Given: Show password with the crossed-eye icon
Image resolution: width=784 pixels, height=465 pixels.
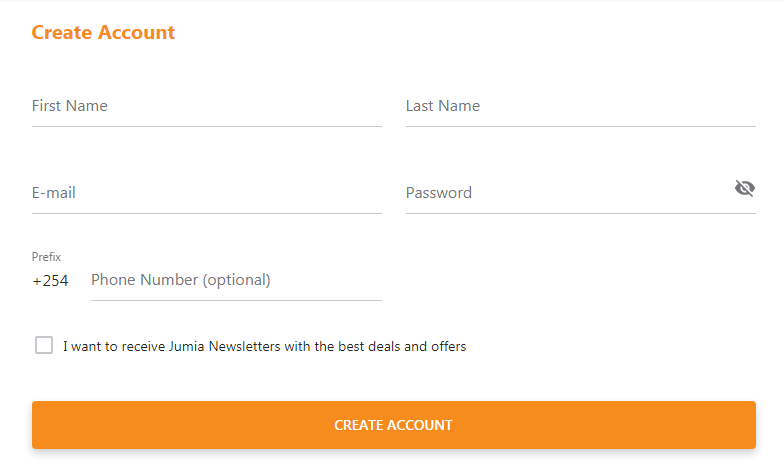Looking at the screenshot, I should coord(744,188).
